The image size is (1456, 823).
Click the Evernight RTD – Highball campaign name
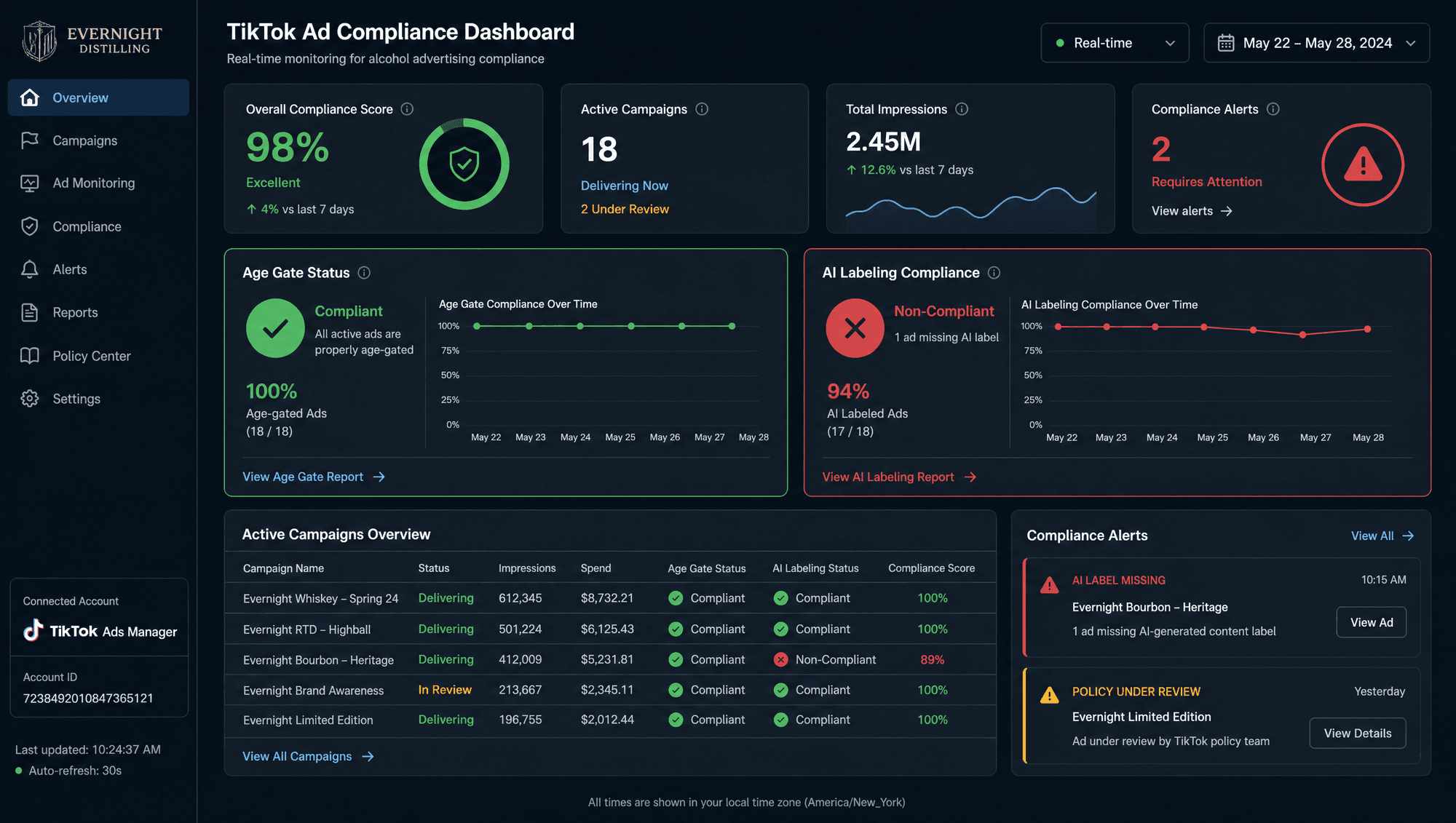point(306,629)
